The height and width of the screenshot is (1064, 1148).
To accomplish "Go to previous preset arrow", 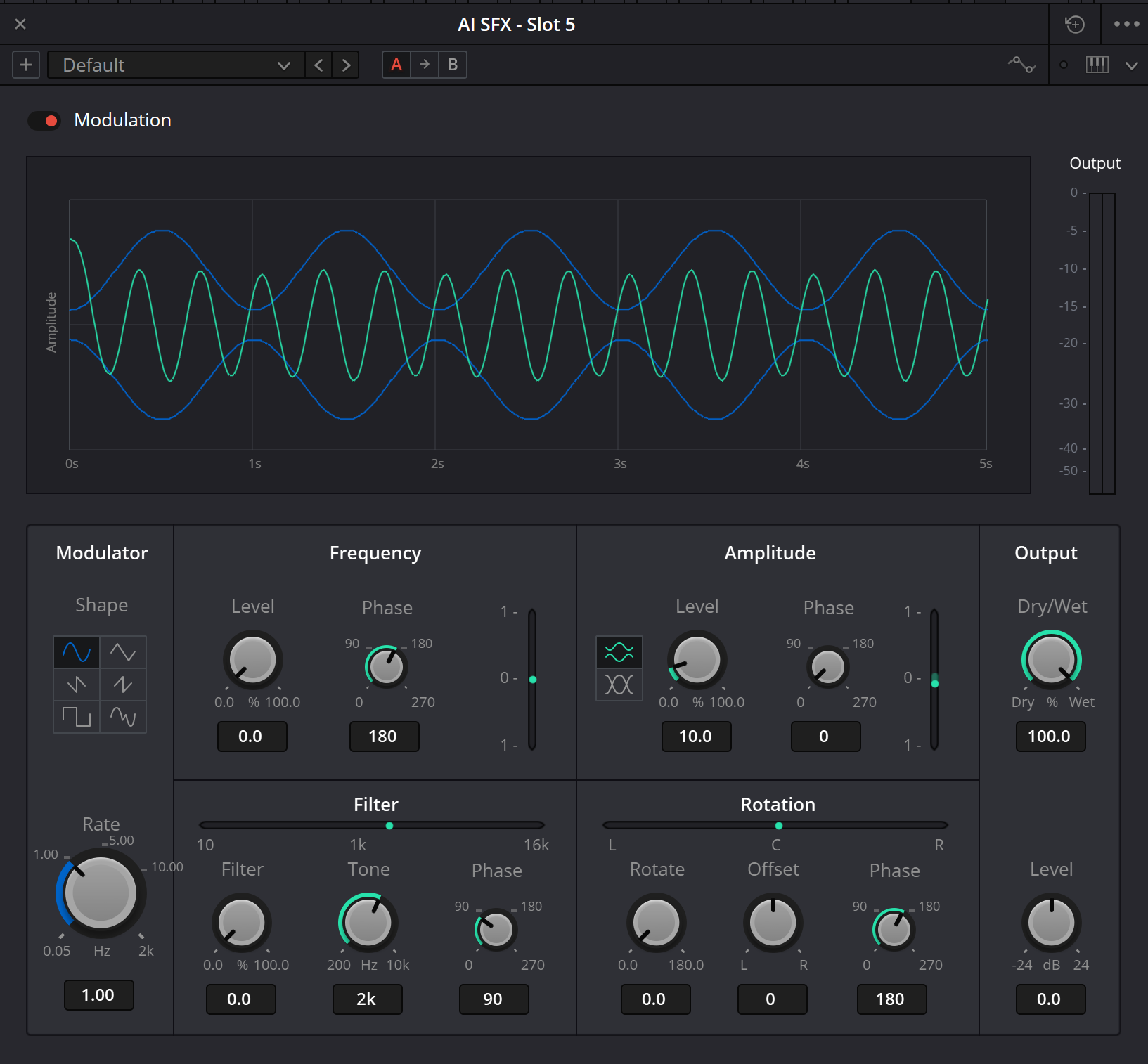I will point(319,65).
